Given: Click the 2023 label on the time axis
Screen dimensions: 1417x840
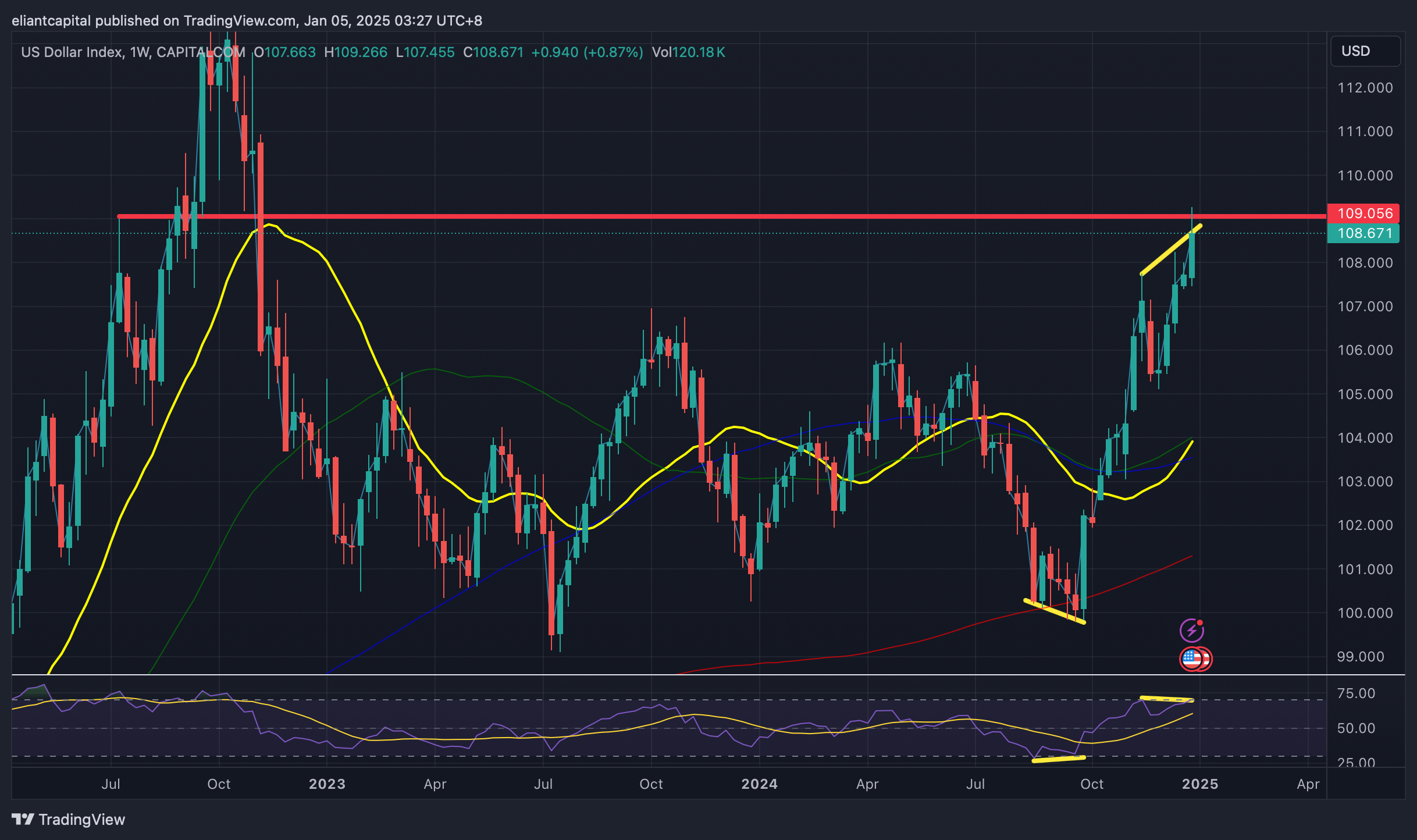Looking at the screenshot, I should point(327,784).
